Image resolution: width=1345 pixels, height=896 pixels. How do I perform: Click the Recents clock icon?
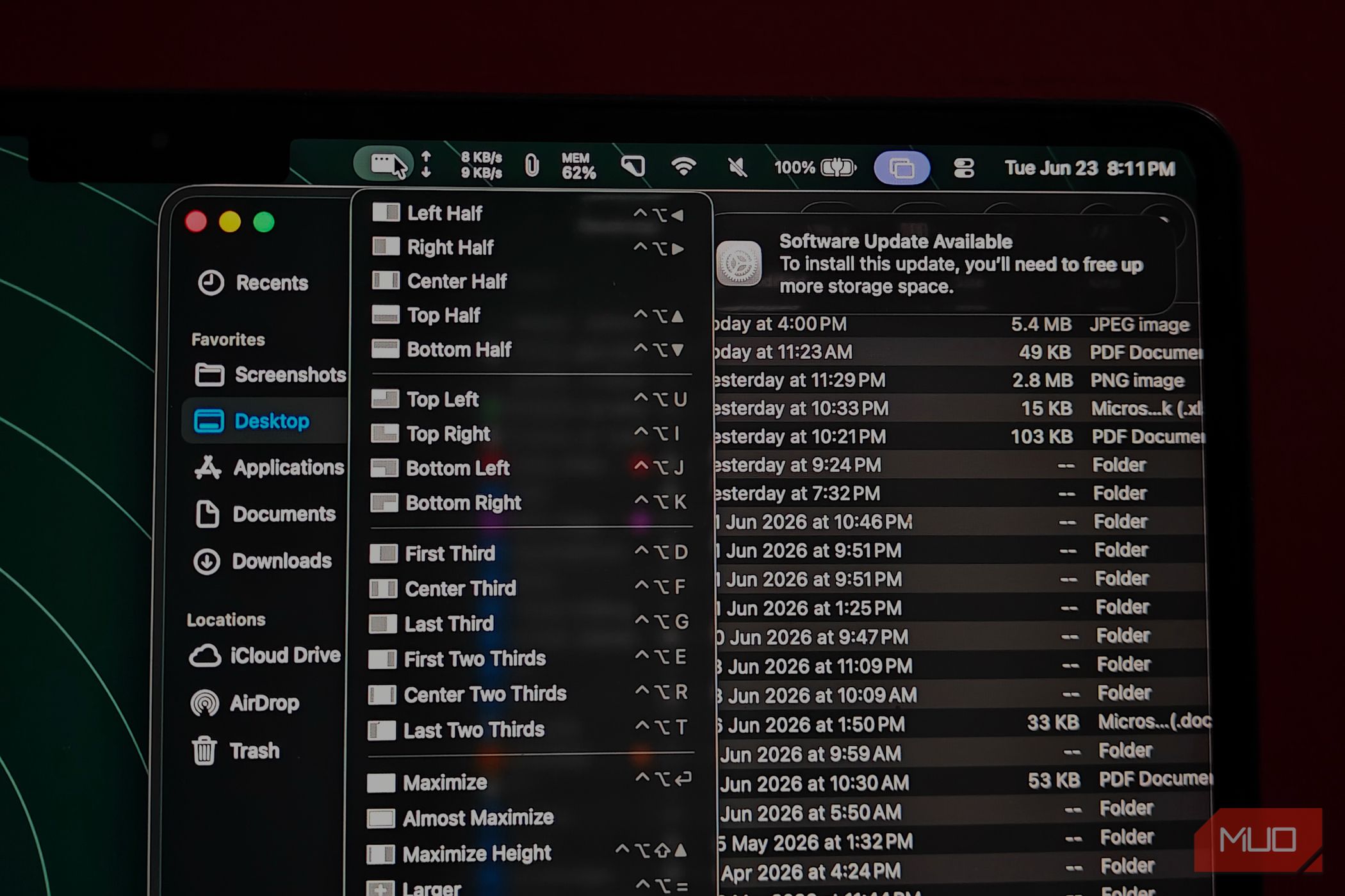(x=211, y=282)
